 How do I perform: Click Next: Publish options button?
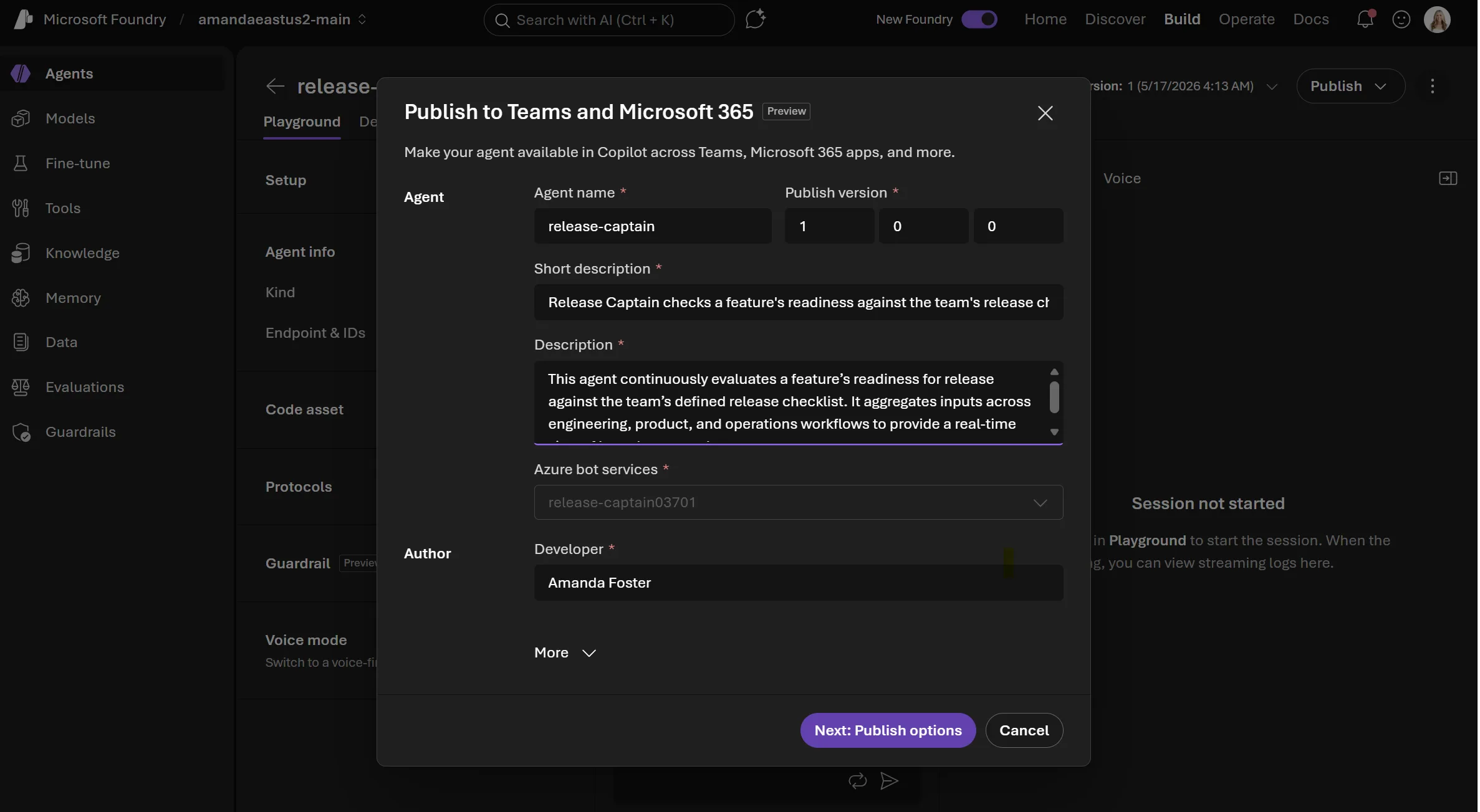[x=888, y=730]
